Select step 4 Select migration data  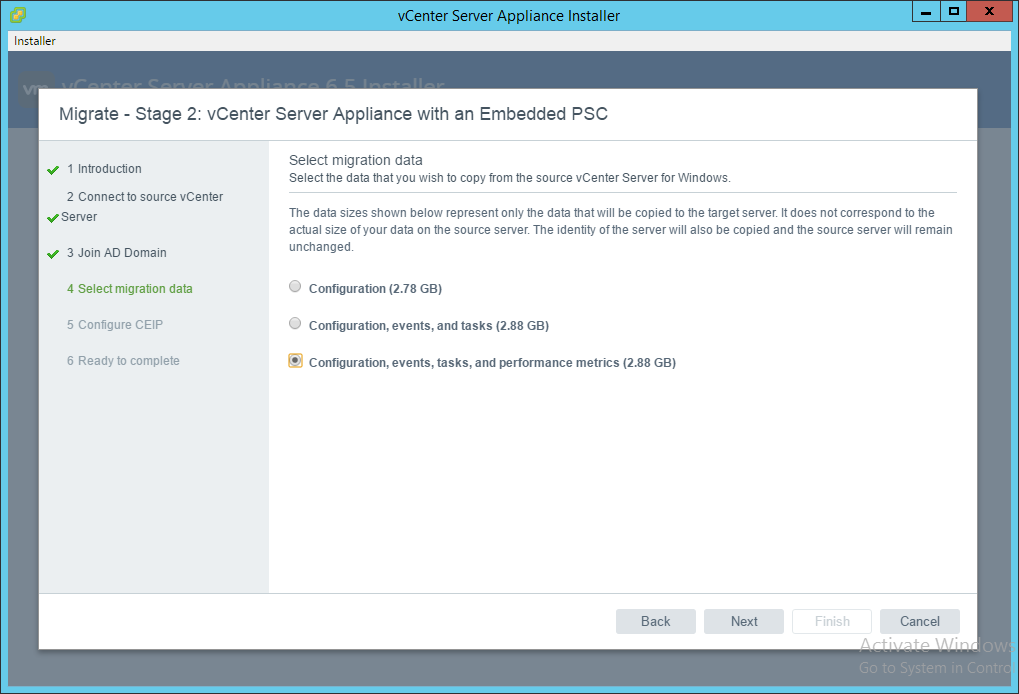129,289
